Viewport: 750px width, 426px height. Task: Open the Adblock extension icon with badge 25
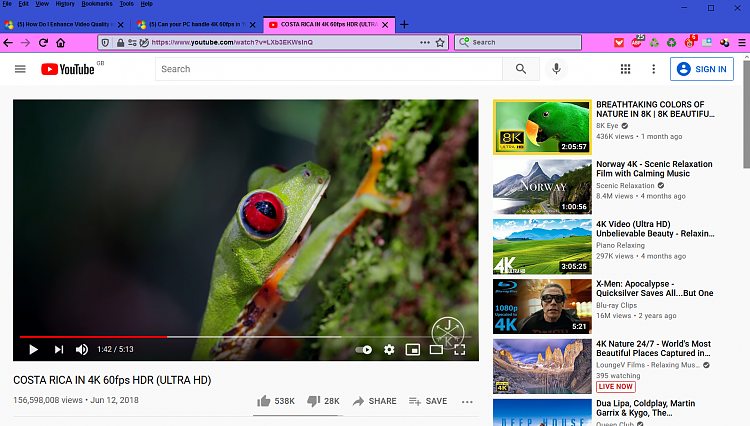coord(637,42)
